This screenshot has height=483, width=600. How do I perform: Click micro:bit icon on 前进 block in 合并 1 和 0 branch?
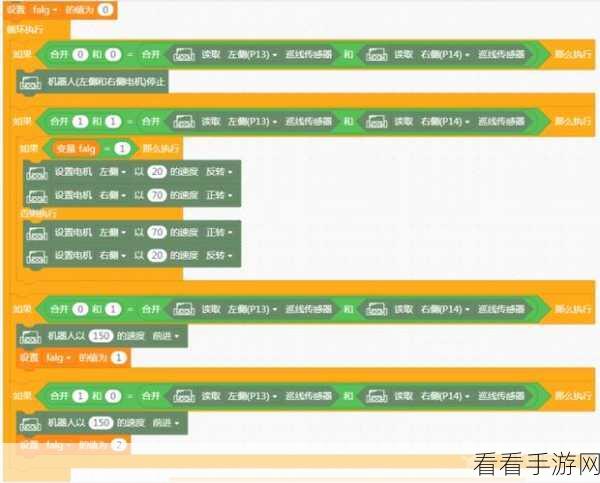[30, 424]
